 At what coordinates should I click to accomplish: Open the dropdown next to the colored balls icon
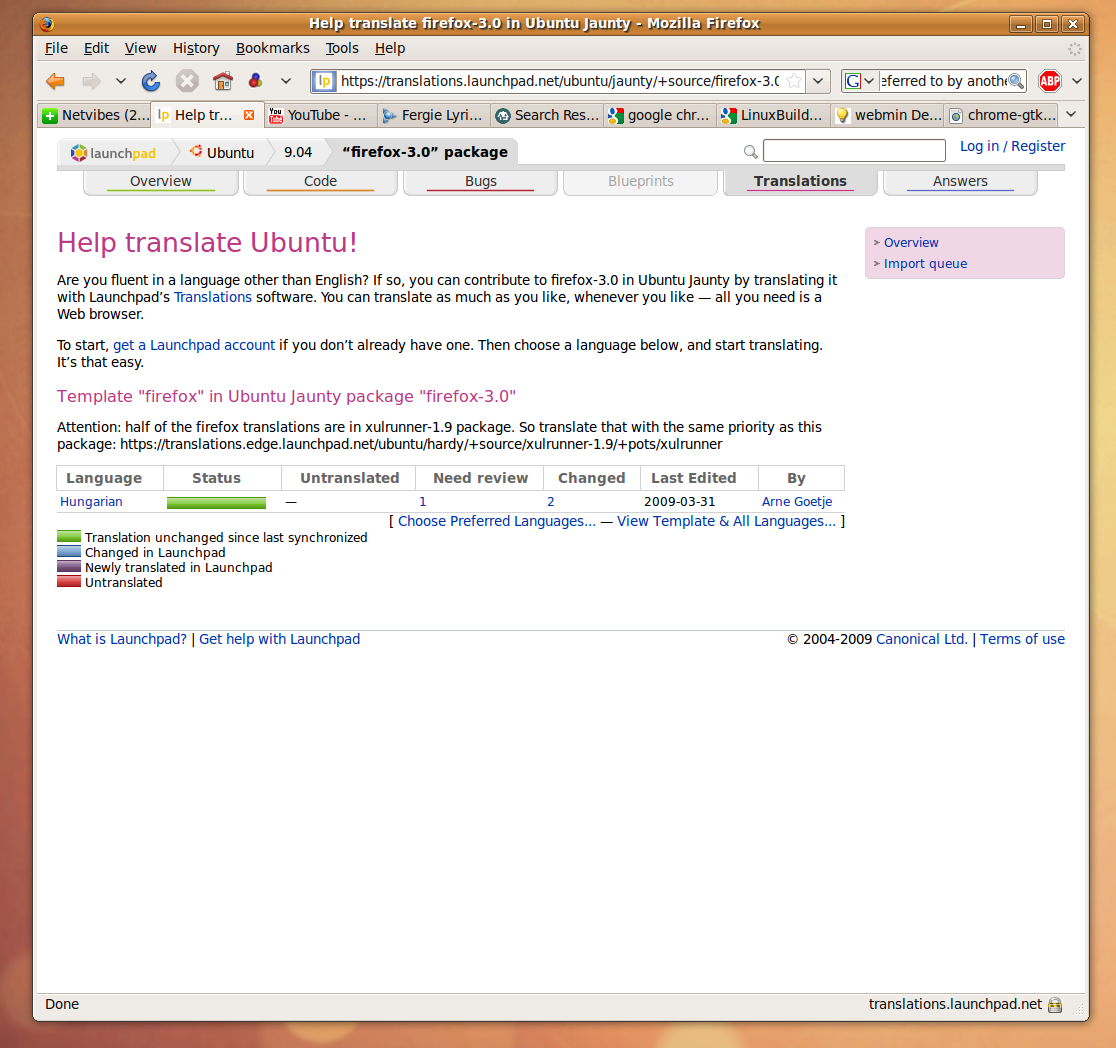286,81
